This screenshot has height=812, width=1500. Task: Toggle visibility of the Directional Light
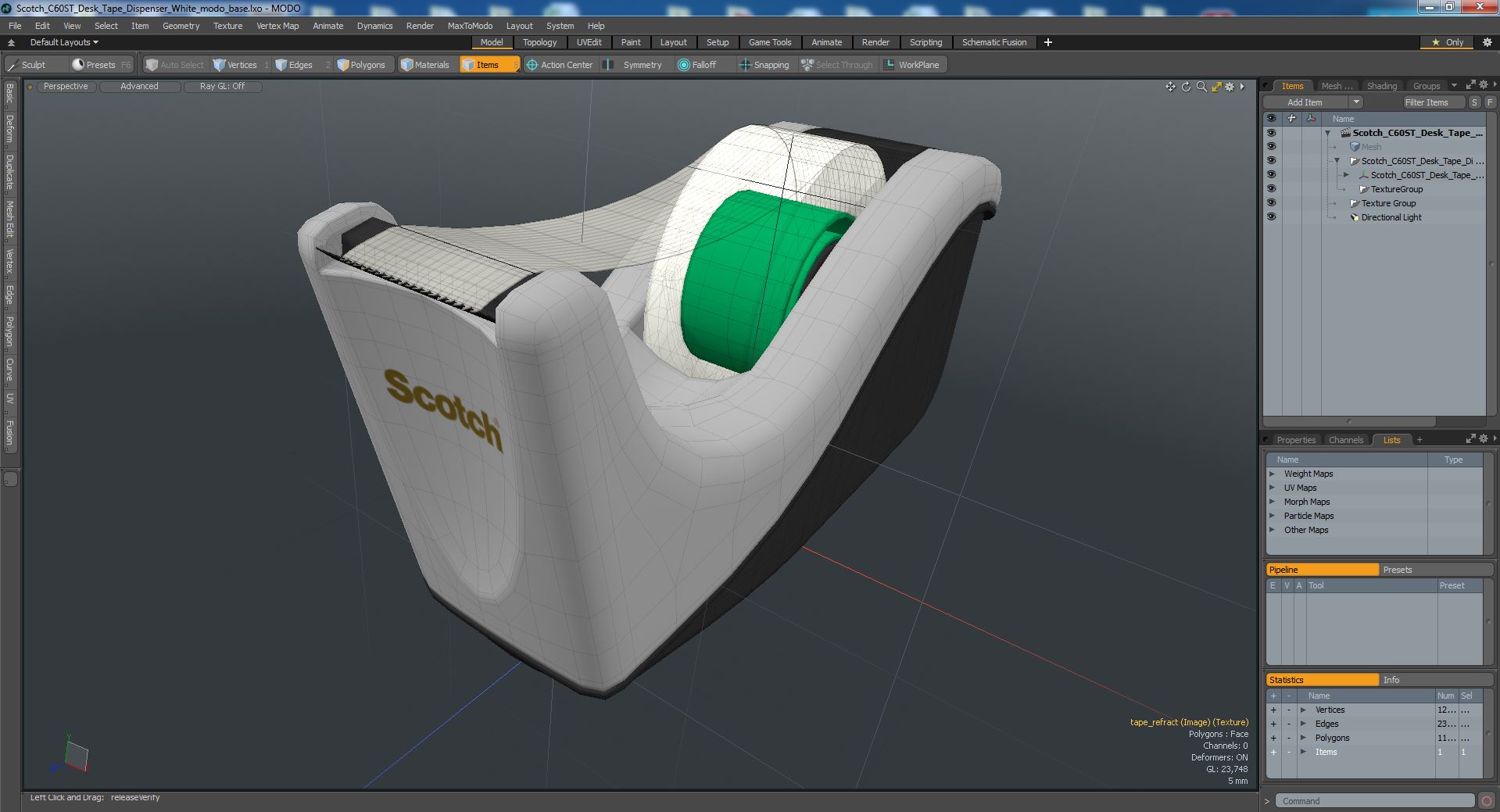1271,217
